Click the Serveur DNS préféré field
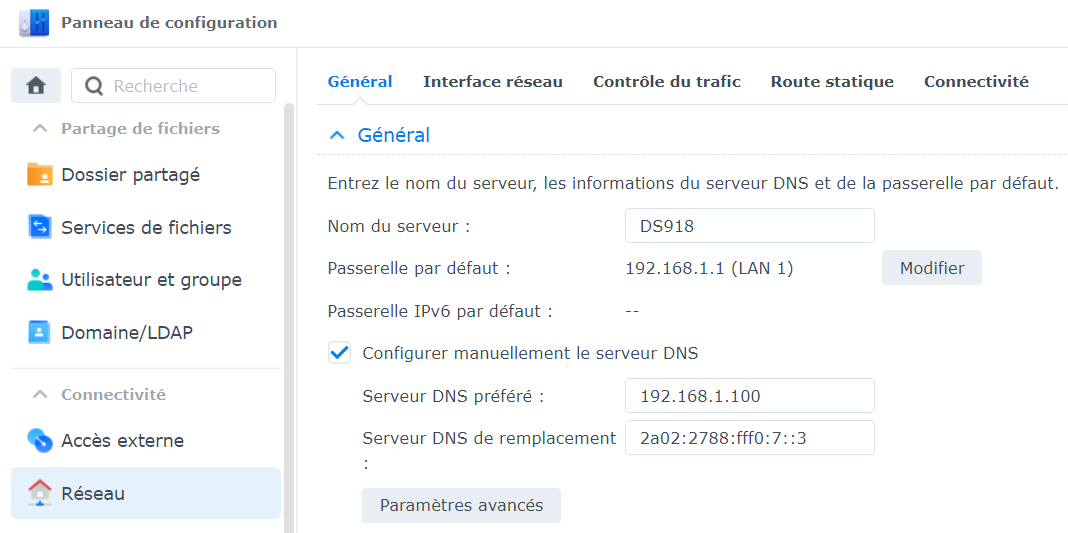Screen dimensions: 1068x533 (x=750, y=395)
